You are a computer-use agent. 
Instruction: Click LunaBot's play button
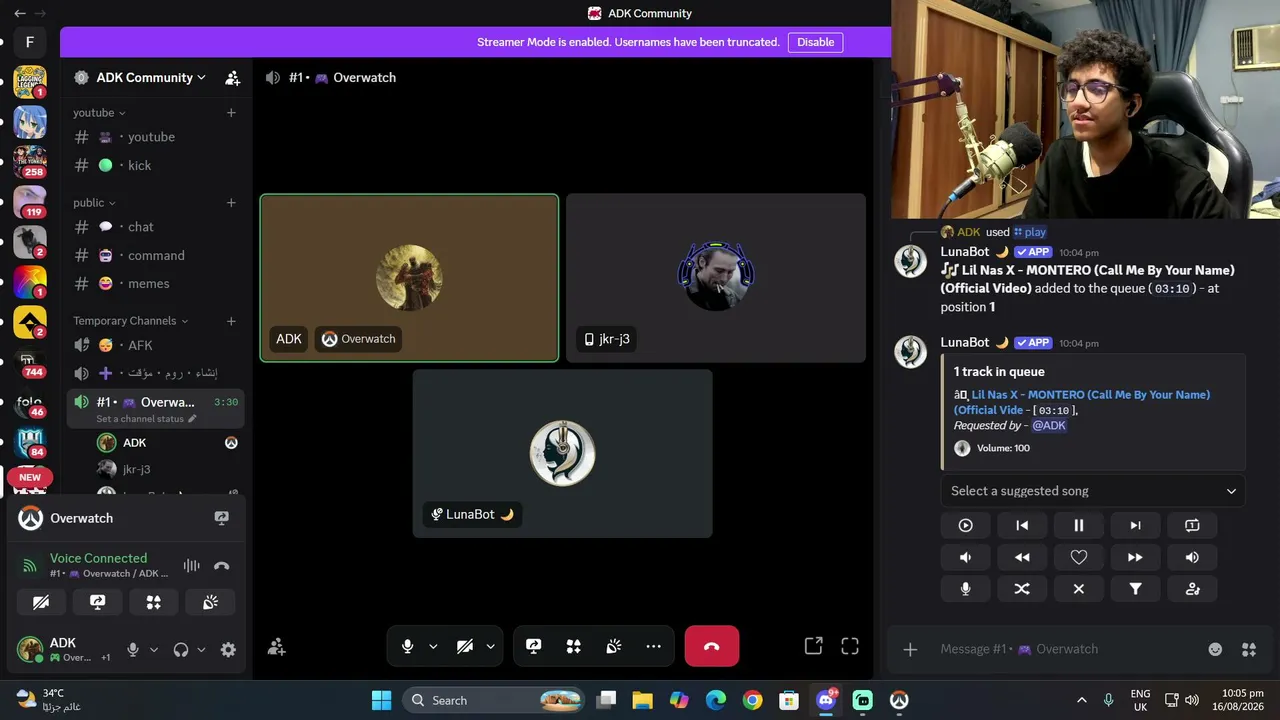point(965,525)
